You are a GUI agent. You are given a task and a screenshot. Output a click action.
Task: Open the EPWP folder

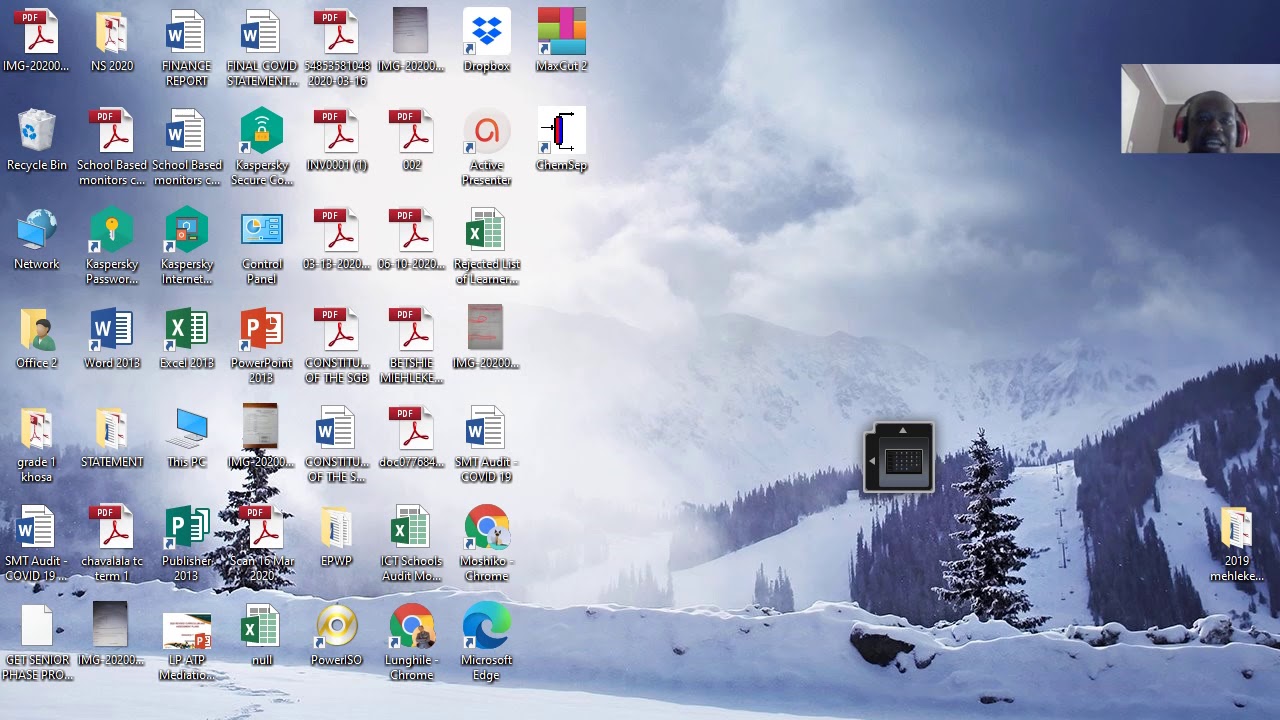tap(337, 536)
